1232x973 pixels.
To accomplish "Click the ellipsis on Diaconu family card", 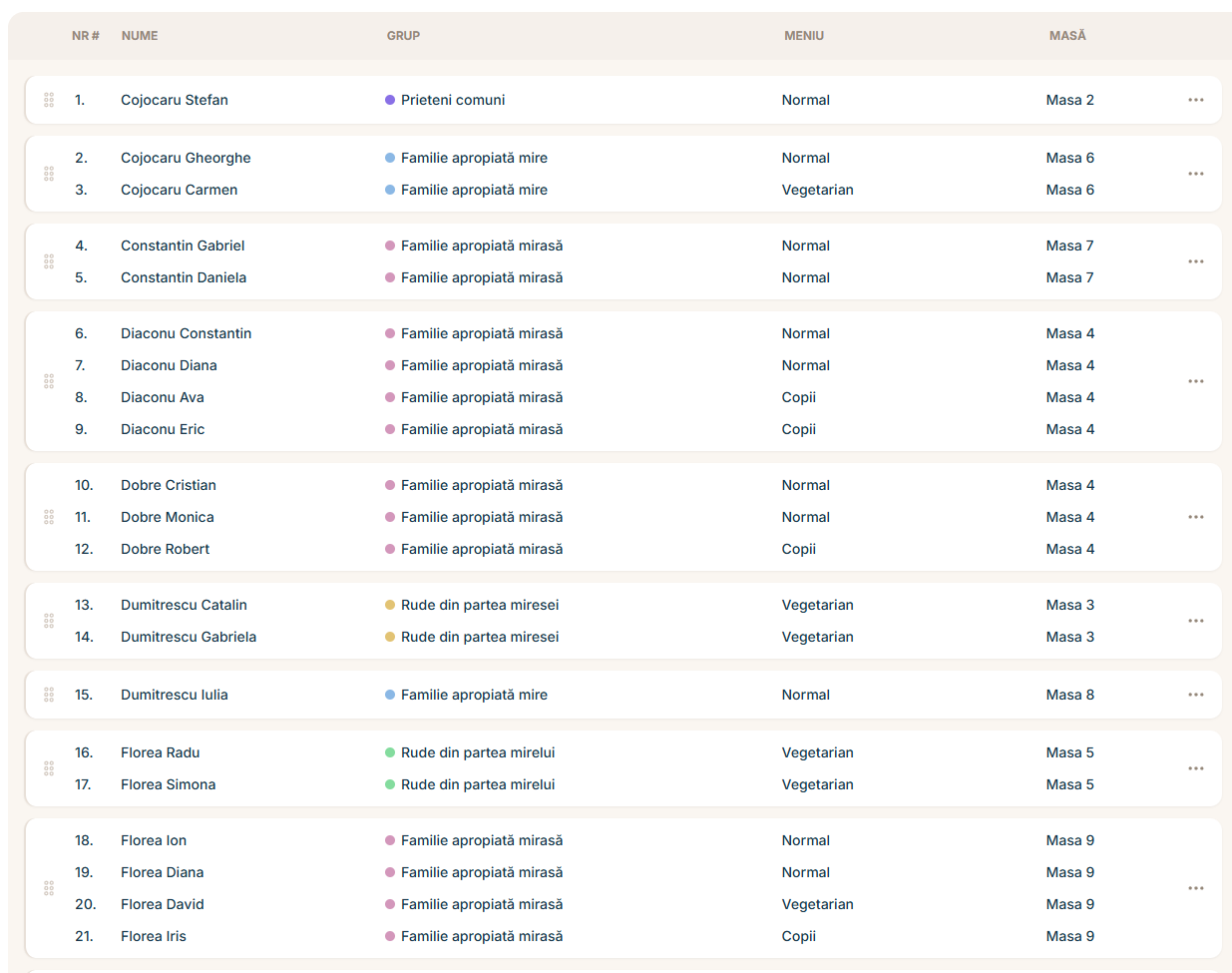I will pyautogui.click(x=1195, y=381).
